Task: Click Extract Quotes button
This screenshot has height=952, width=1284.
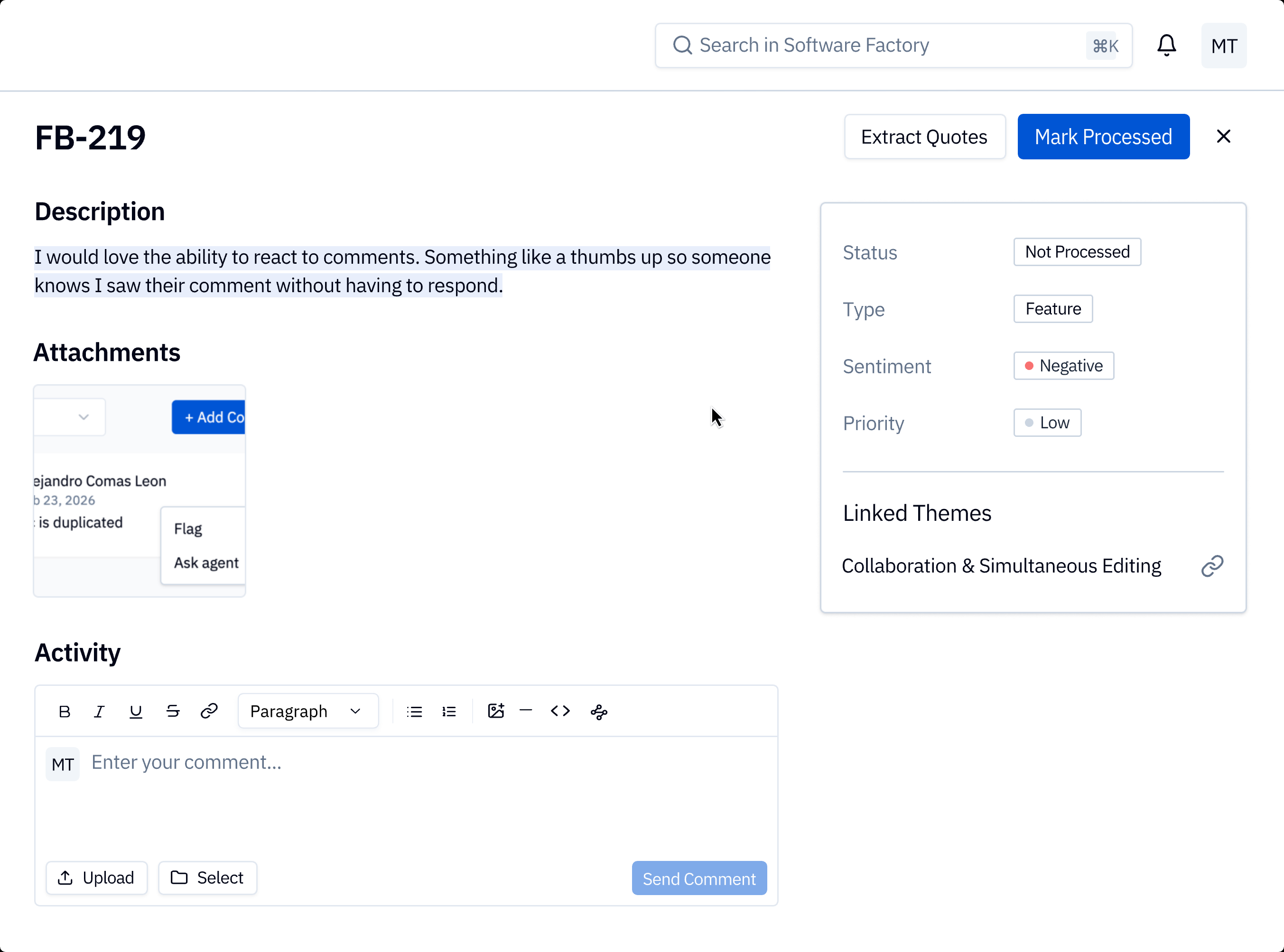Action: coord(924,137)
